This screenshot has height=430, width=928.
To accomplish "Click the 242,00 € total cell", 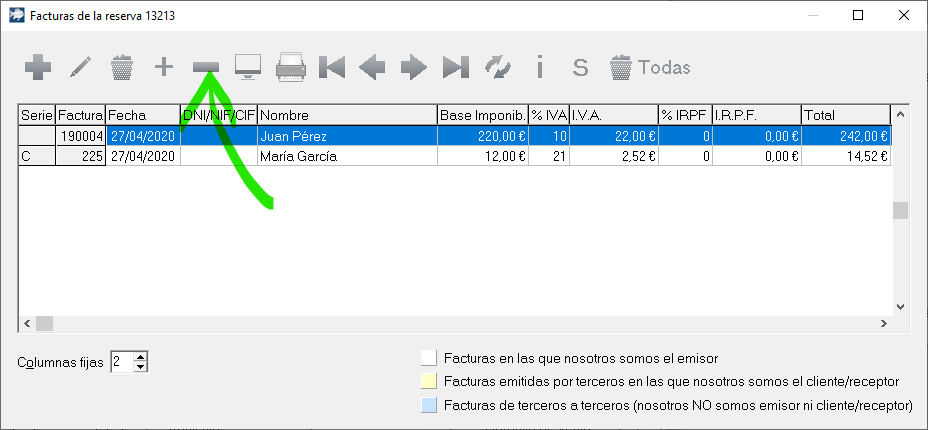I will pos(846,136).
